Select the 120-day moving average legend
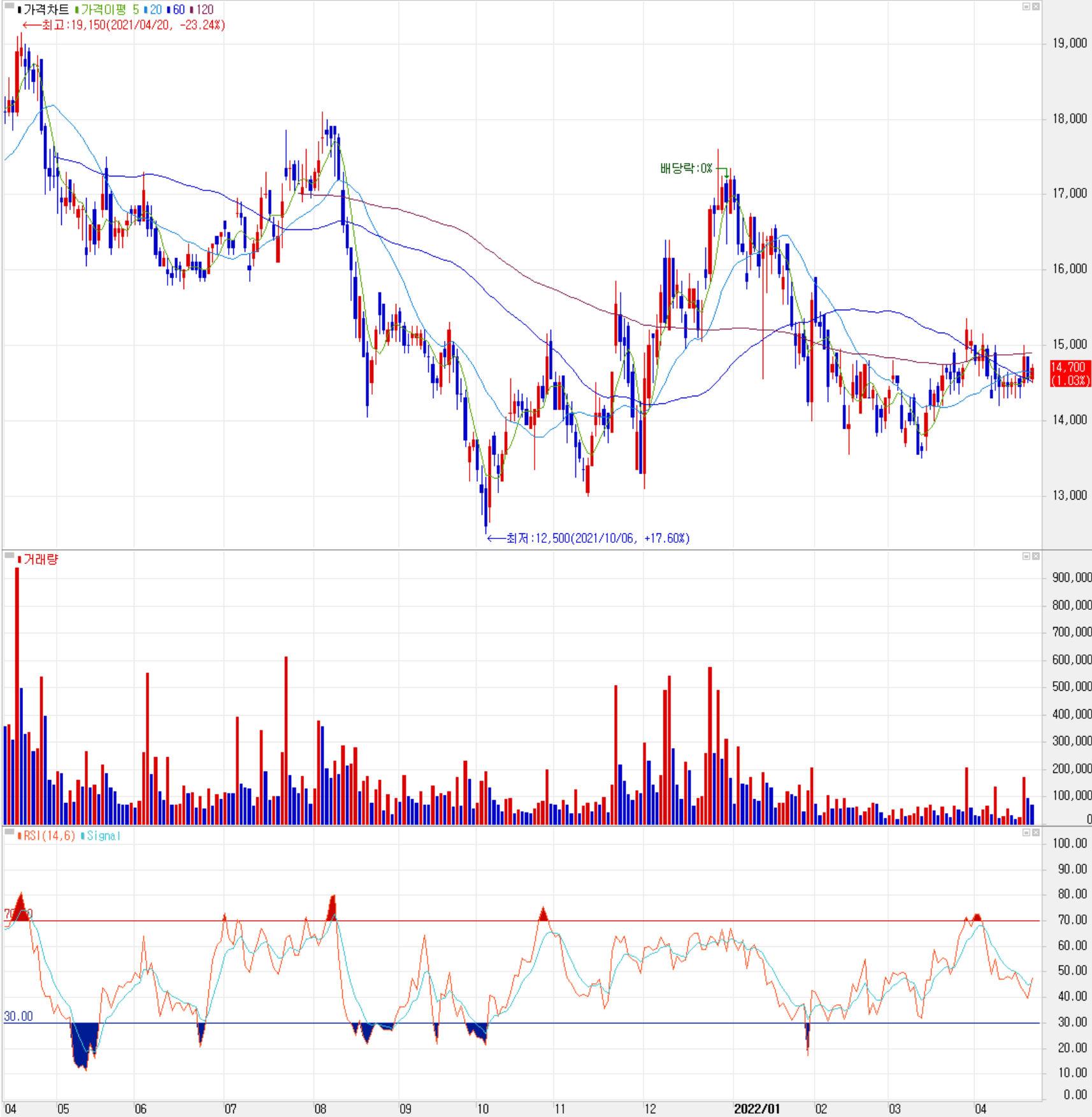Image resolution: width=1092 pixels, height=1117 pixels. click(x=205, y=10)
